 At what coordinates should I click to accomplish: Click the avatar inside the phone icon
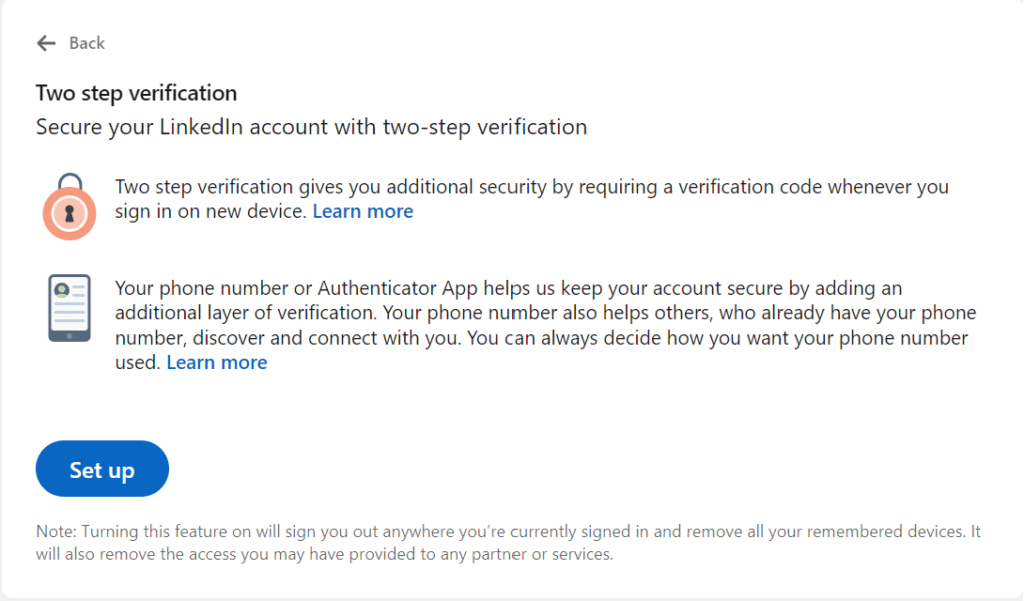pyautogui.click(x=62, y=289)
